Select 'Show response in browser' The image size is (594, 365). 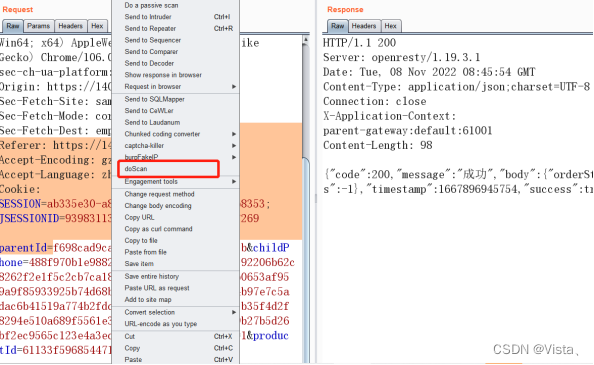[x=176, y=75]
